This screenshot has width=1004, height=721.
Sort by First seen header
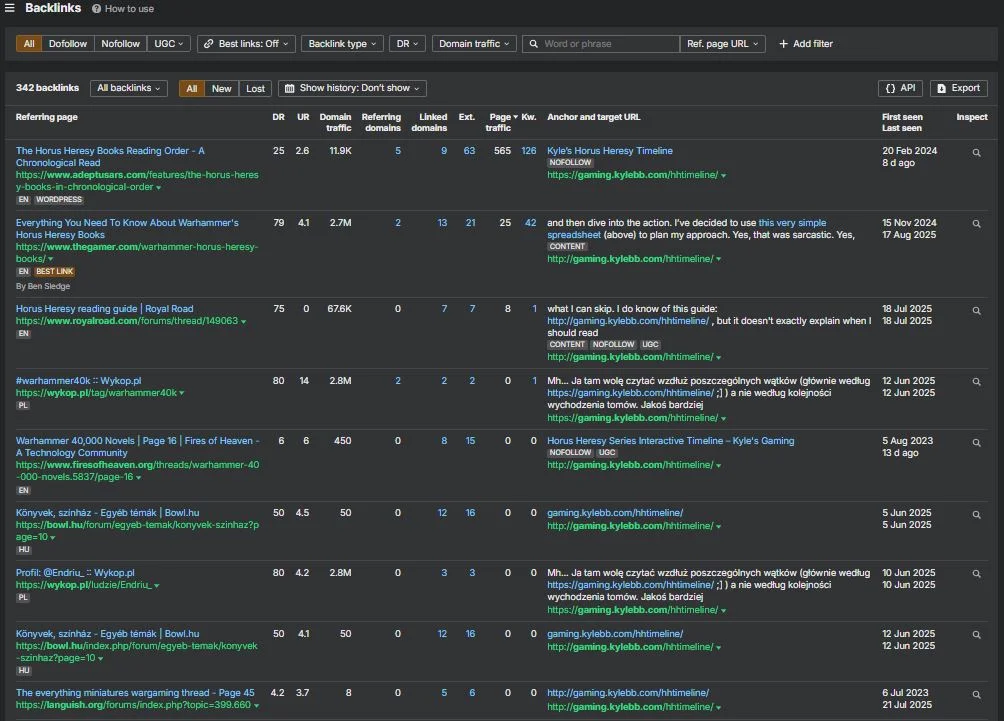[x=902, y=117]
